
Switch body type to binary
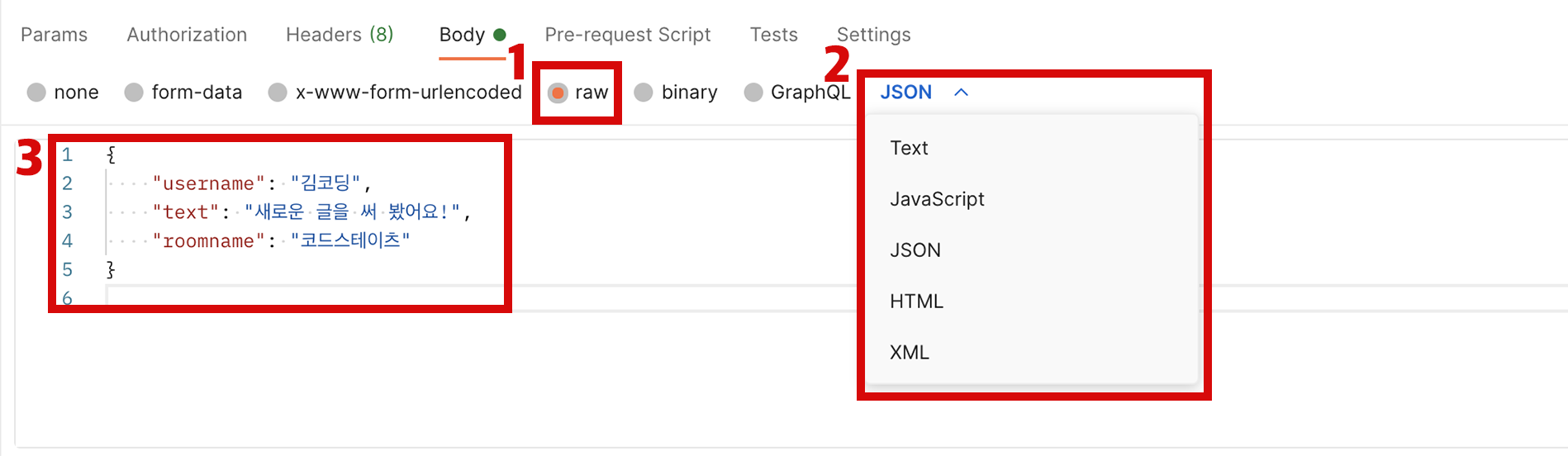(644, 93)
